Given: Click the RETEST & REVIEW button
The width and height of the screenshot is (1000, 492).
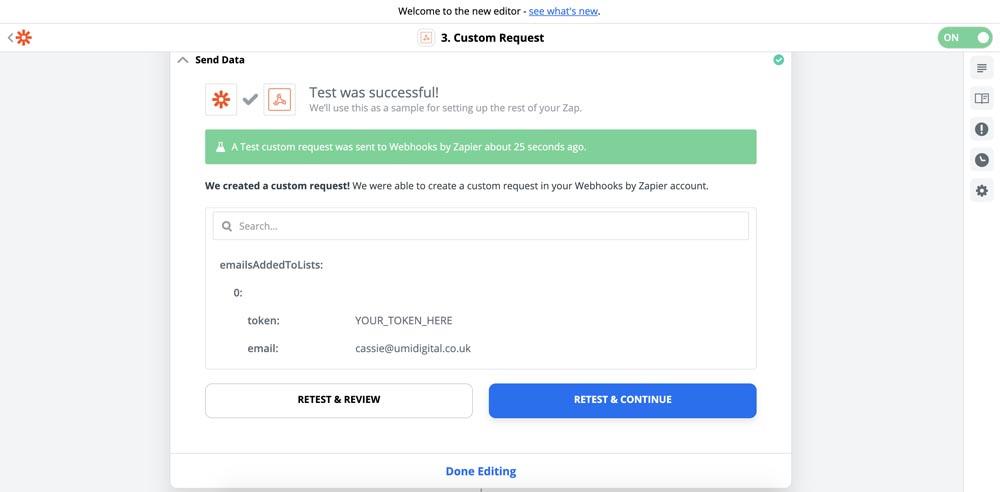Looking at the screenshot, I should (338, 400).
